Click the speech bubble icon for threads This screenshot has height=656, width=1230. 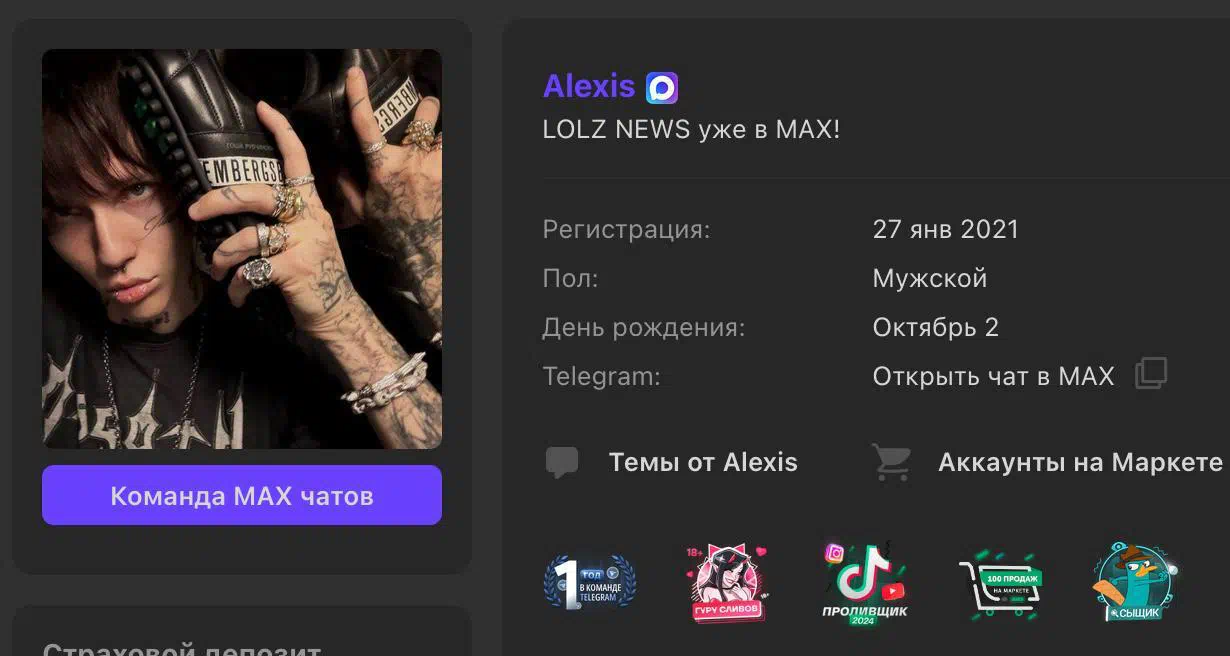562,462
